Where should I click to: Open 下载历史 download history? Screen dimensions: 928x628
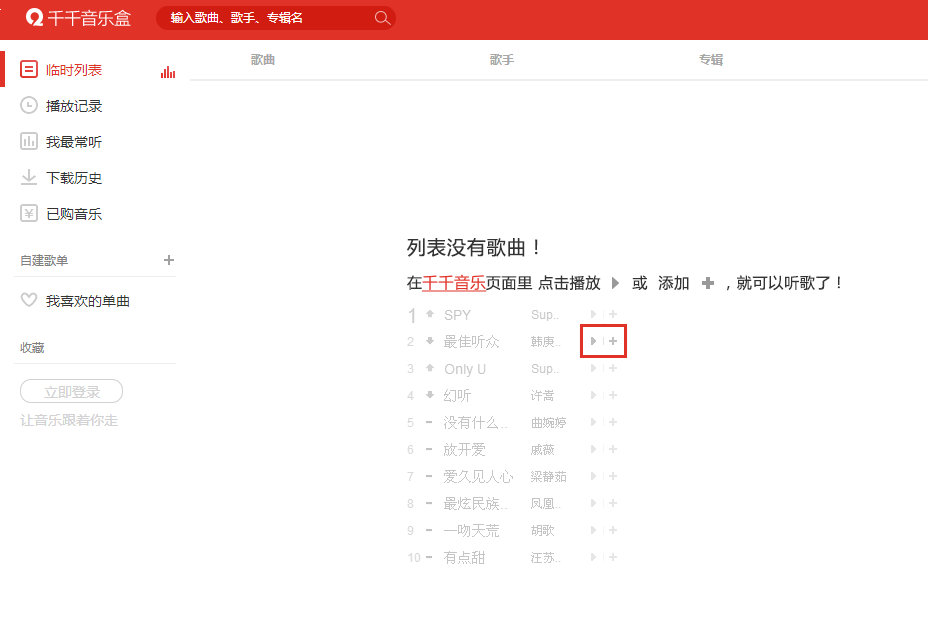click(73, 178)
